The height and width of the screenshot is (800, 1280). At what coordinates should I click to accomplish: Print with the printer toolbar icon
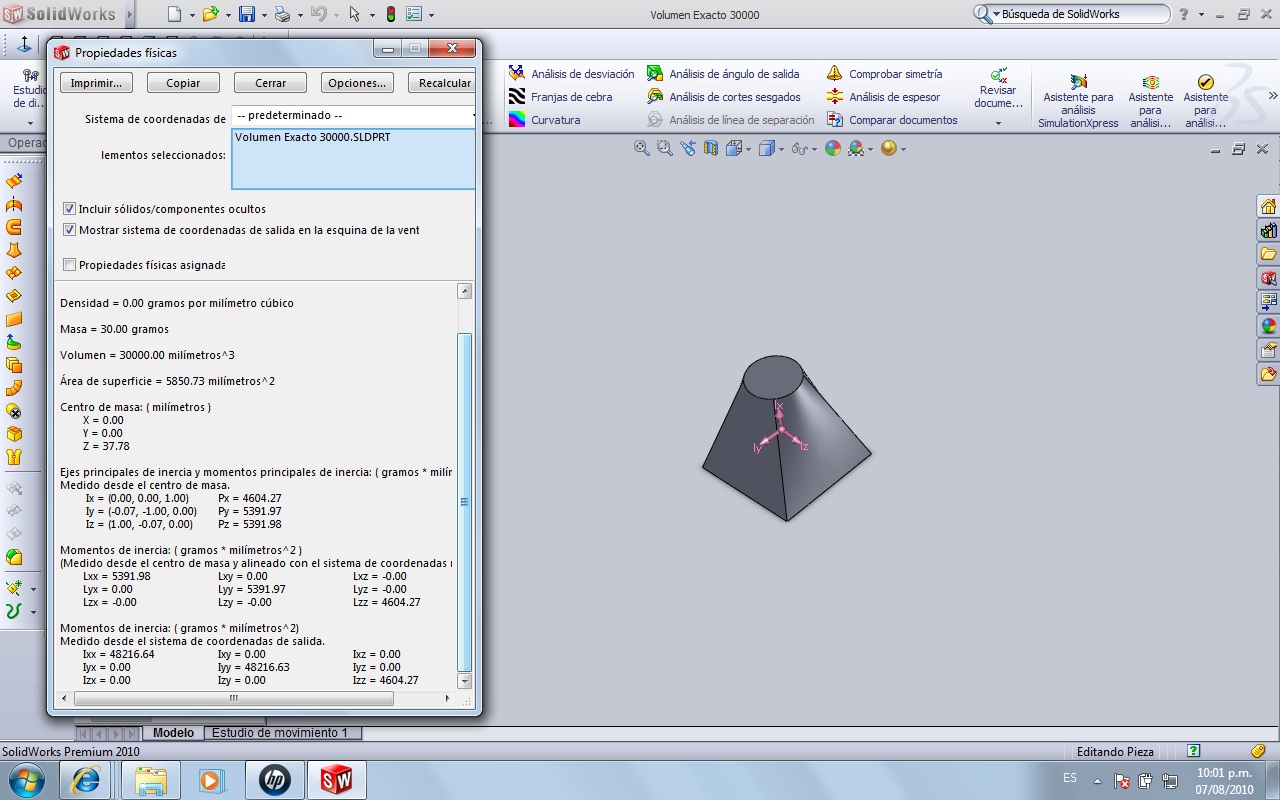pos(282,14)
